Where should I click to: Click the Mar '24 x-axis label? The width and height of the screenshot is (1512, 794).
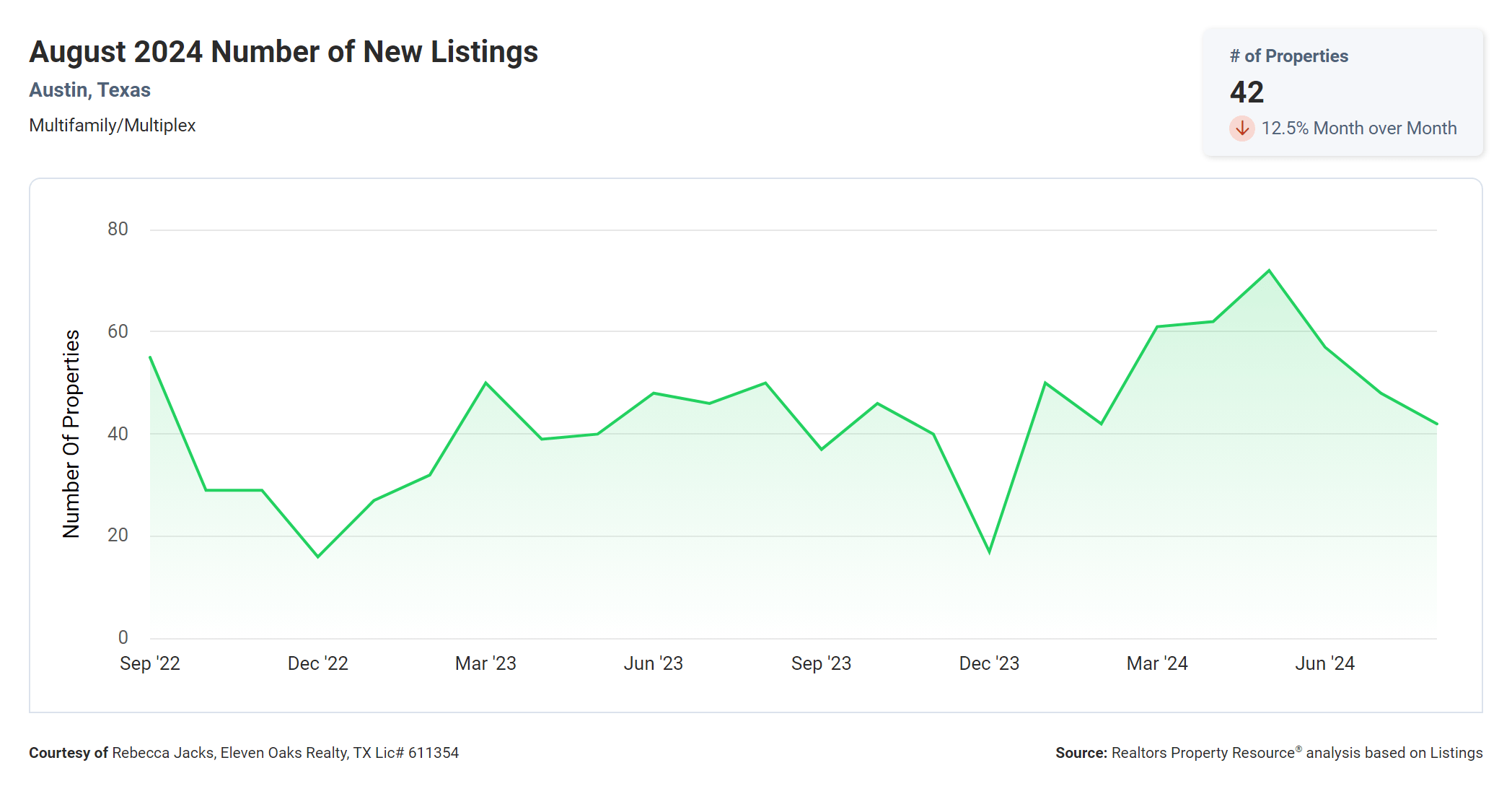1156,663
